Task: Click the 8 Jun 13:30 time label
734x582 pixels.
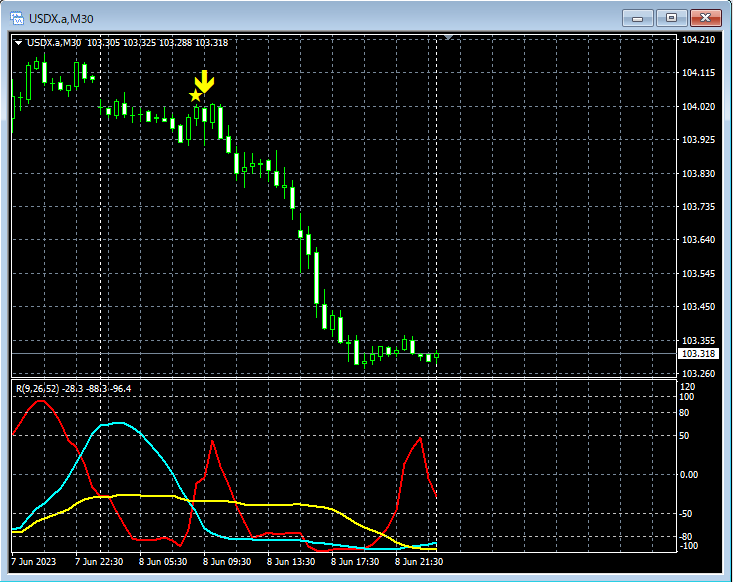Action: [291, 561]
